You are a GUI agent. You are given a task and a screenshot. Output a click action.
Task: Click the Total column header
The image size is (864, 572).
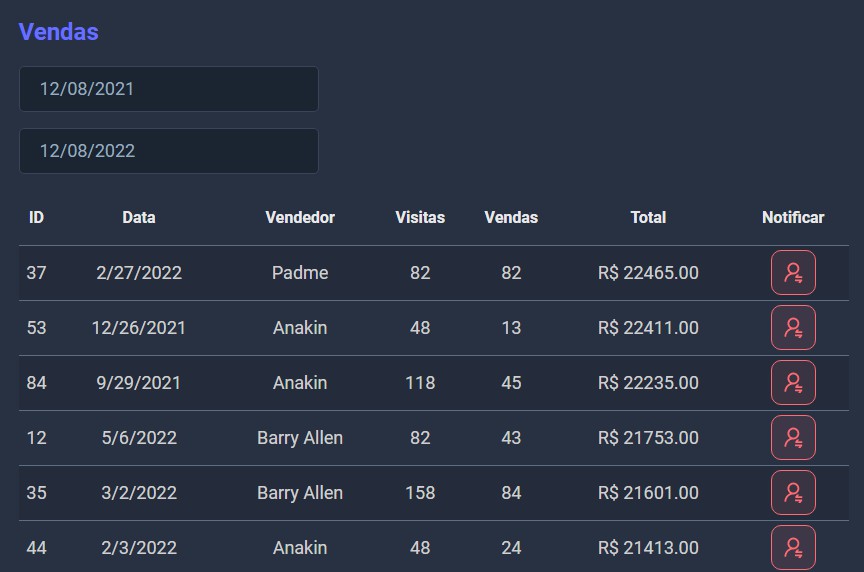pos(648,217)
